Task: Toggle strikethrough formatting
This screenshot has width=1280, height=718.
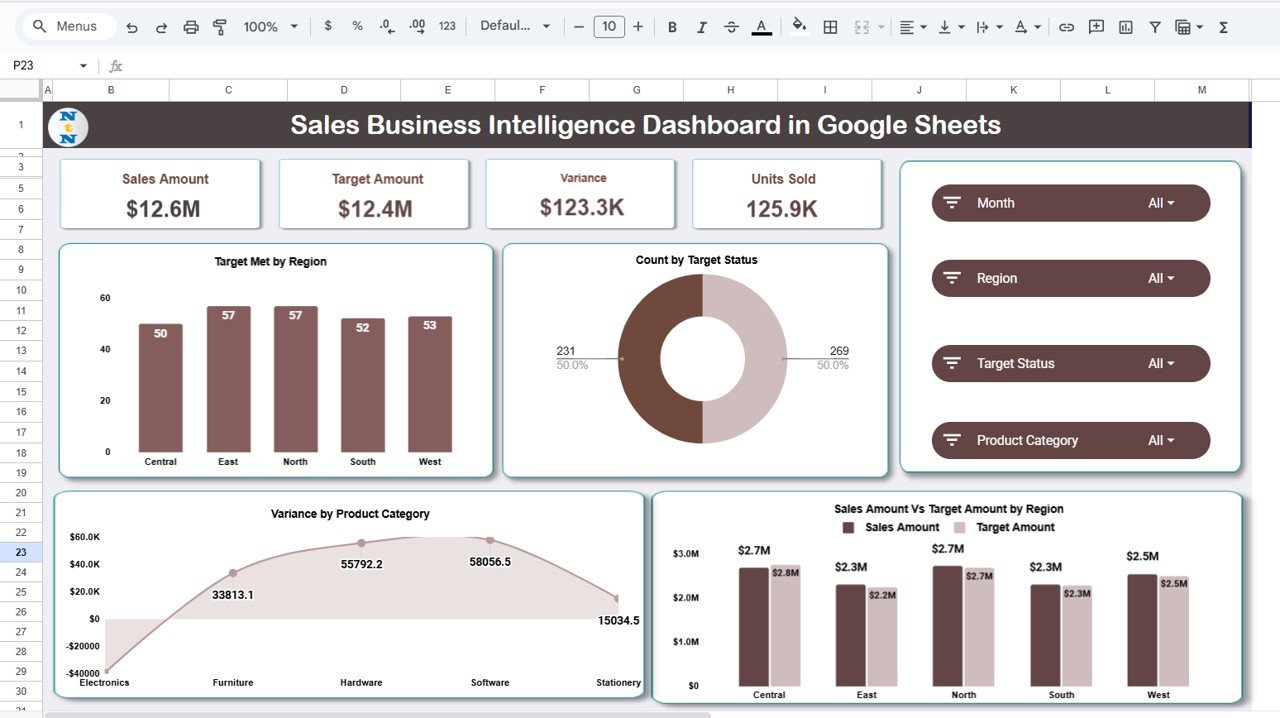Action: pos(731,26)
